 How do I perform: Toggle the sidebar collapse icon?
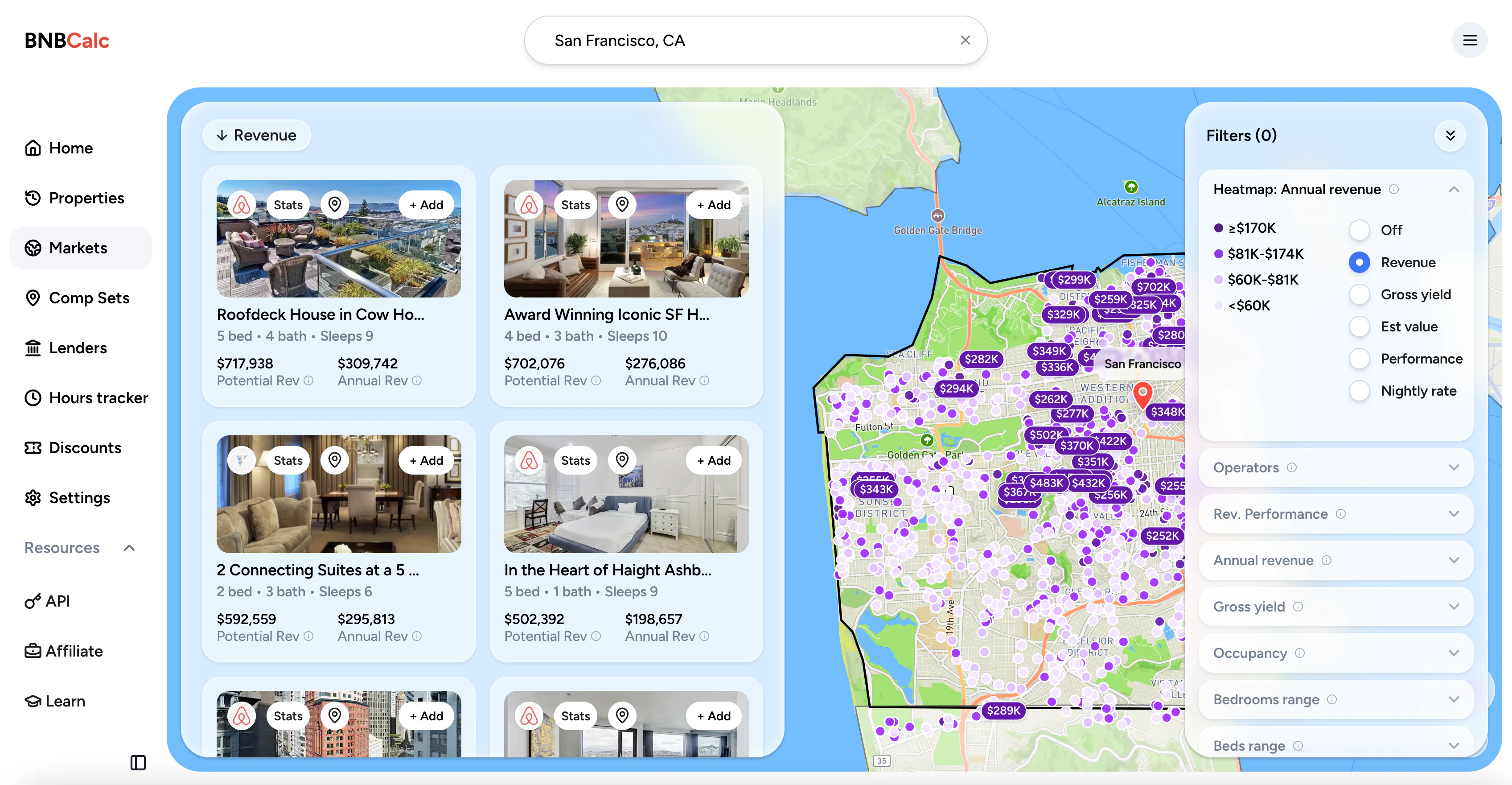click(x=138, y=762)
